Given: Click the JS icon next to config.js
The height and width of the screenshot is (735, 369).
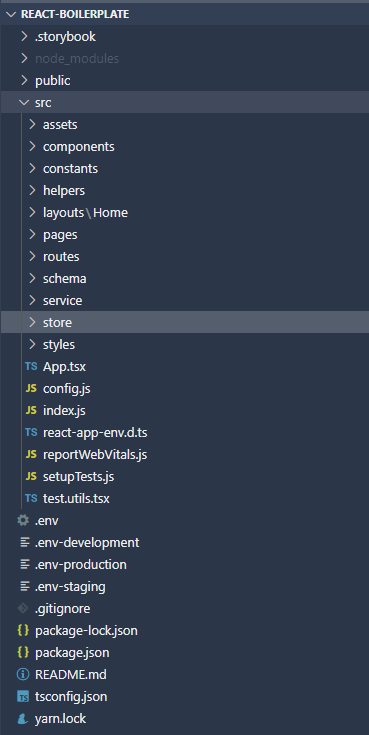Looking at the screenshot, I should (31, 389).
